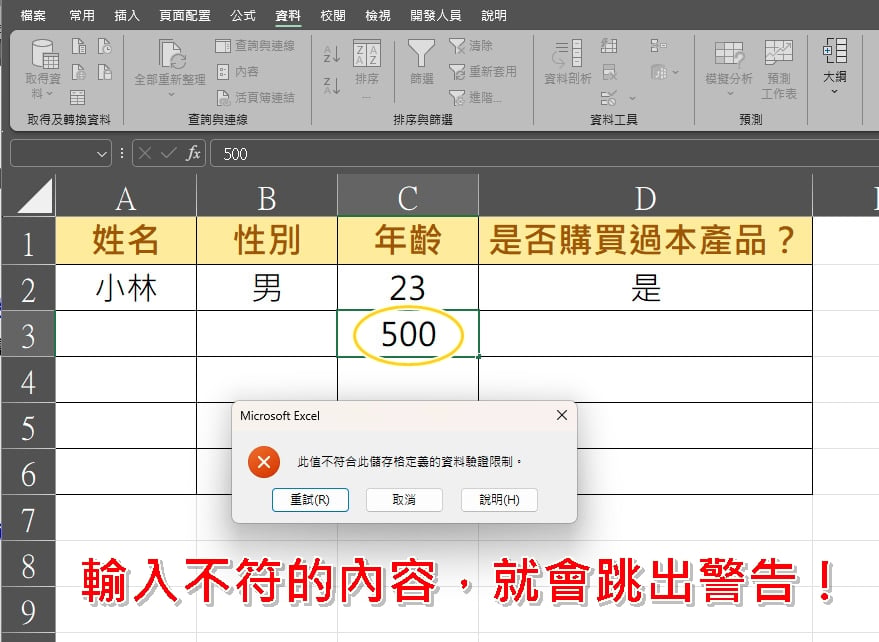Switch to the 公式 tab
Viewport: 879px width, 642px height.
243,15
